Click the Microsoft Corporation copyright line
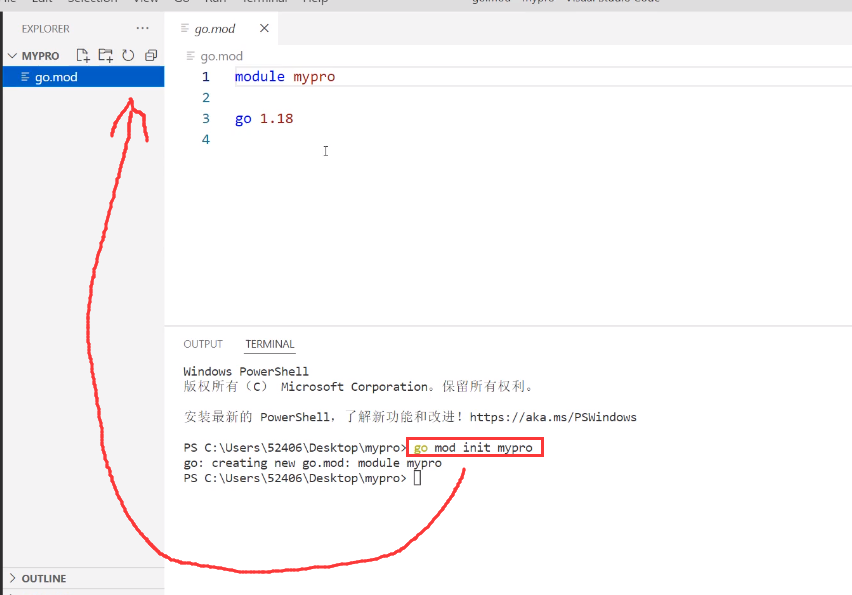The image size is (852, 595). tap(359, 387)
